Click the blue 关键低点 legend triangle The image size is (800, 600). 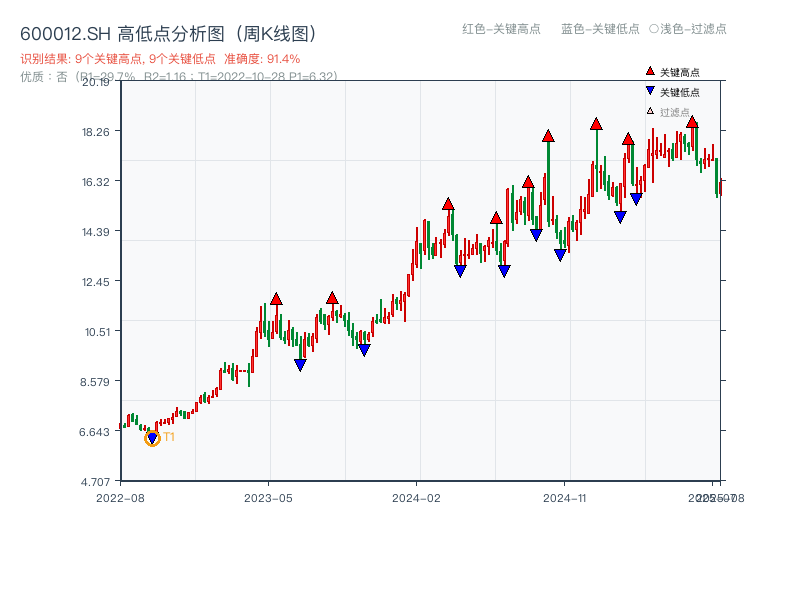coord(650,91)
